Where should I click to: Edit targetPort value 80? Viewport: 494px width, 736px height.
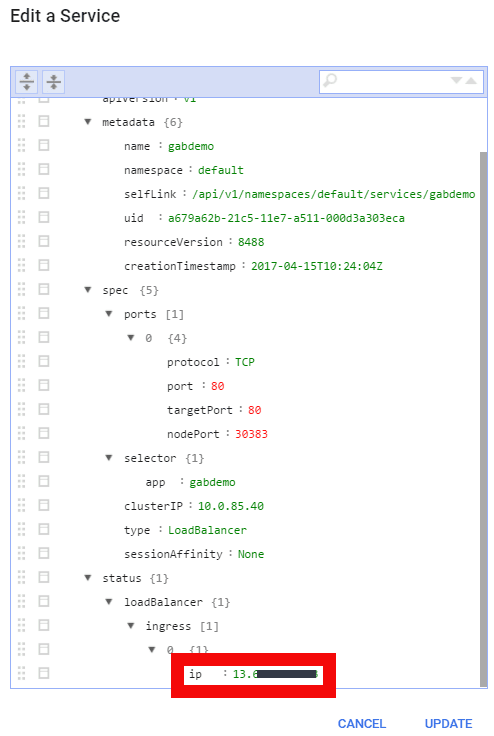255,410
